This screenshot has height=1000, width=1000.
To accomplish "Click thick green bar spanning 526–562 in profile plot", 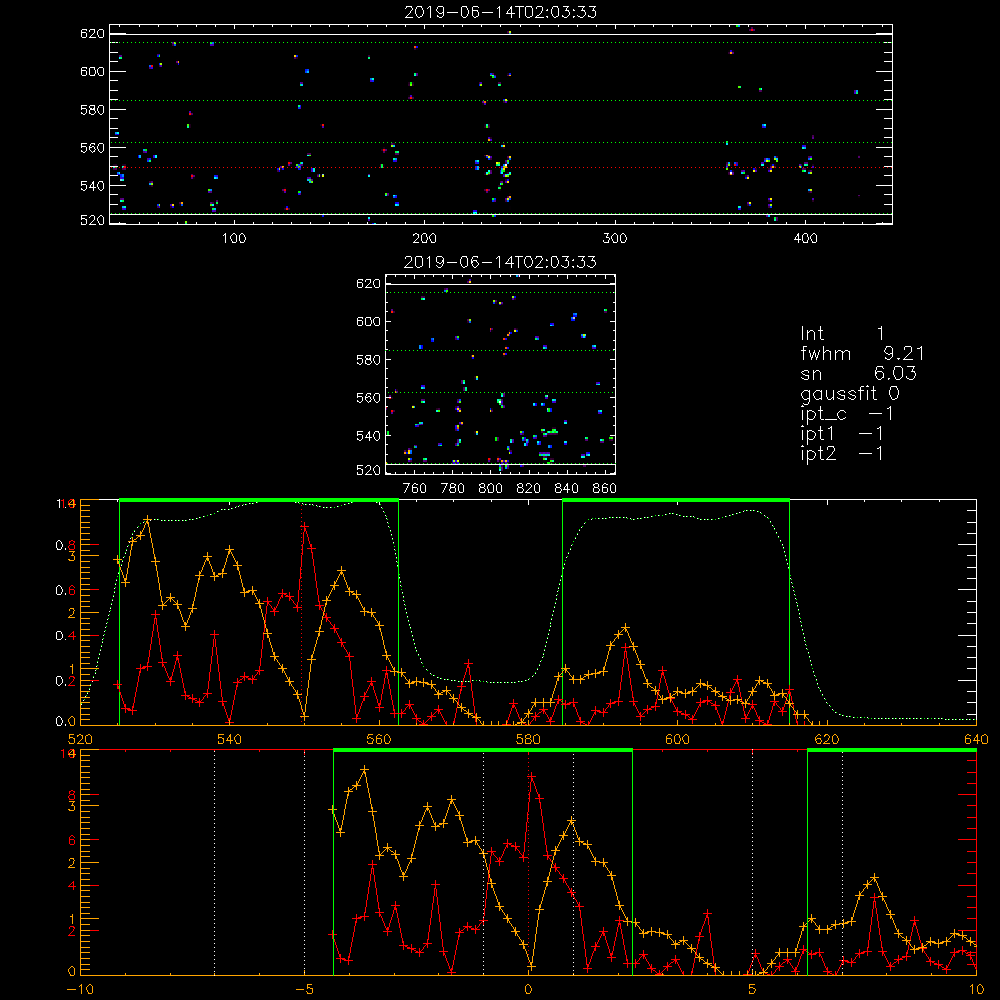I will coord(259,501).
